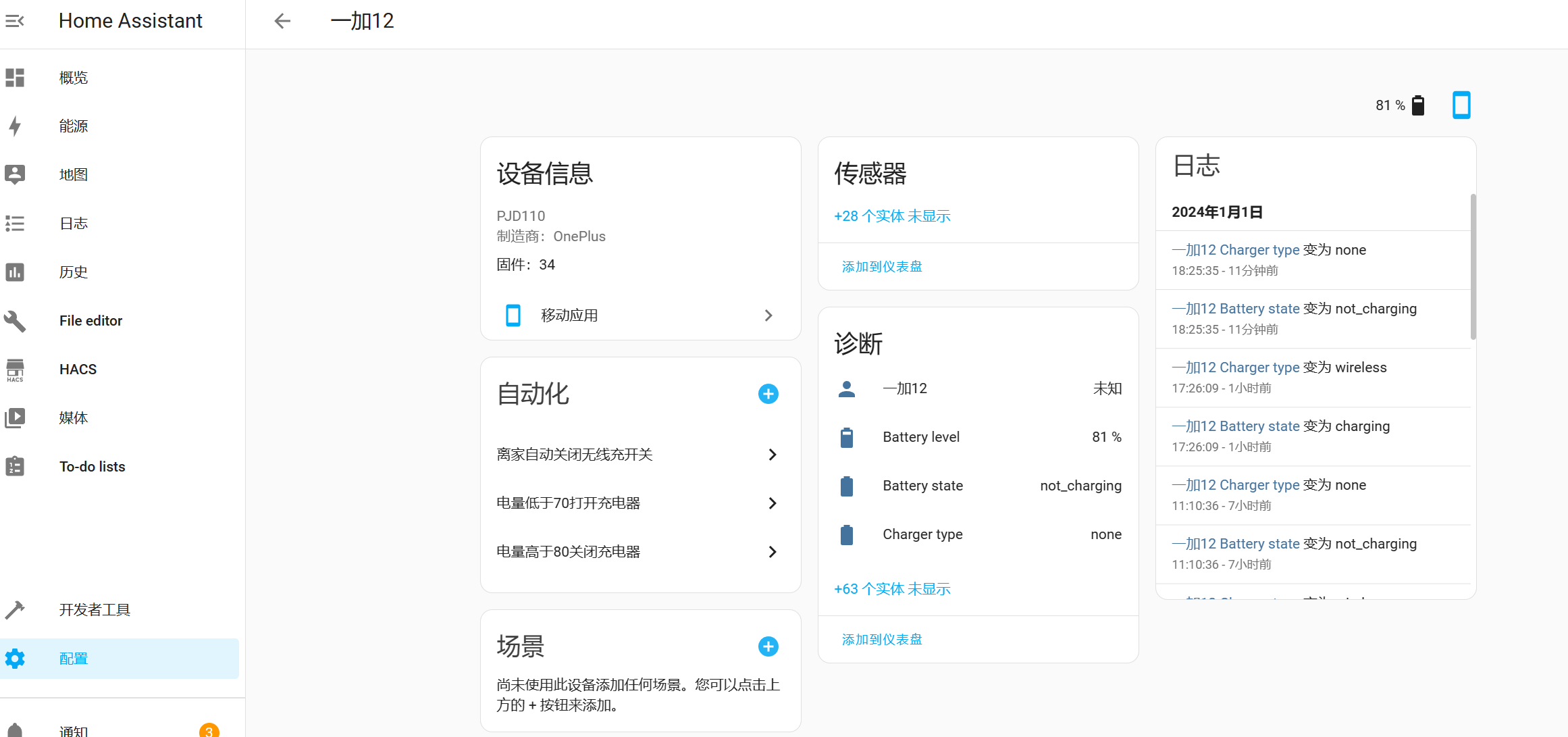Select File editor in the sidebar menu
The width and height of the screenshot is (1568, 737).
click(90, 321)
